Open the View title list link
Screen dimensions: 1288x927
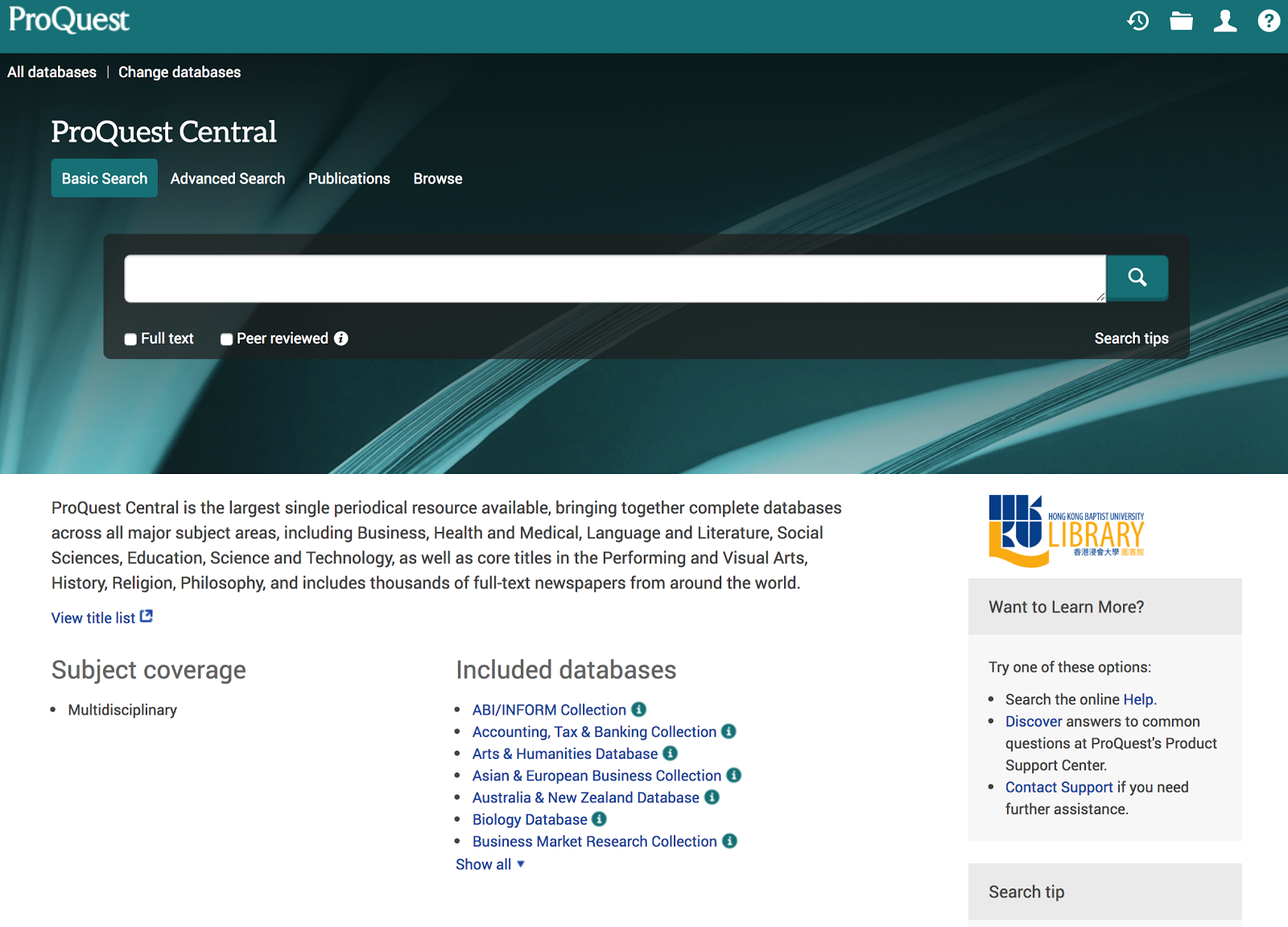click(93, 618)
